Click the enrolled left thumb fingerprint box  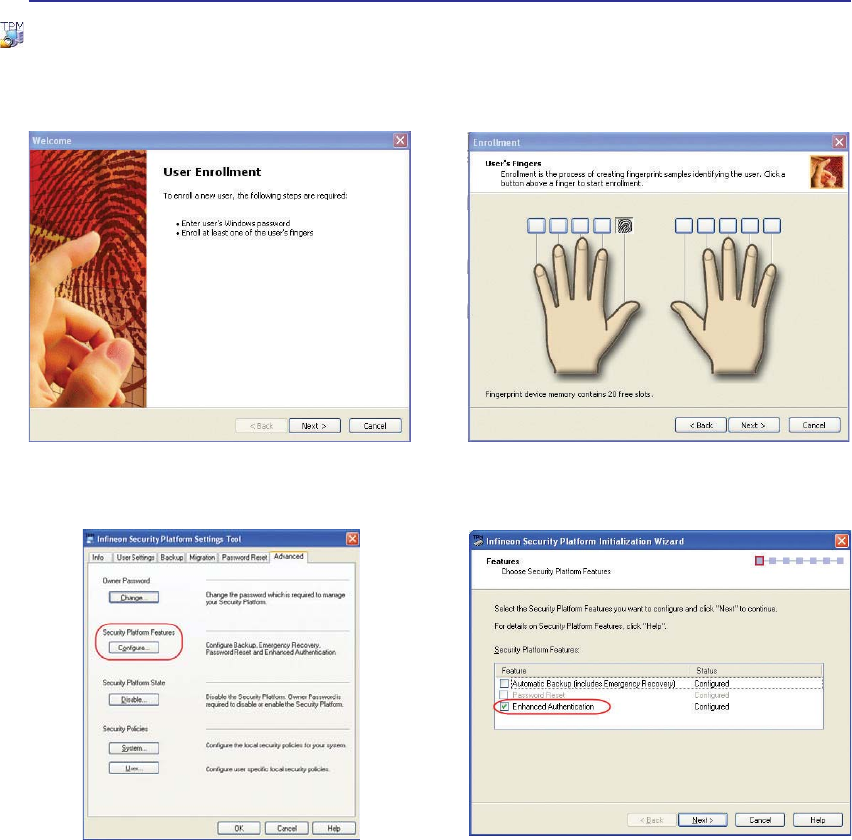(x=624, y=225)
